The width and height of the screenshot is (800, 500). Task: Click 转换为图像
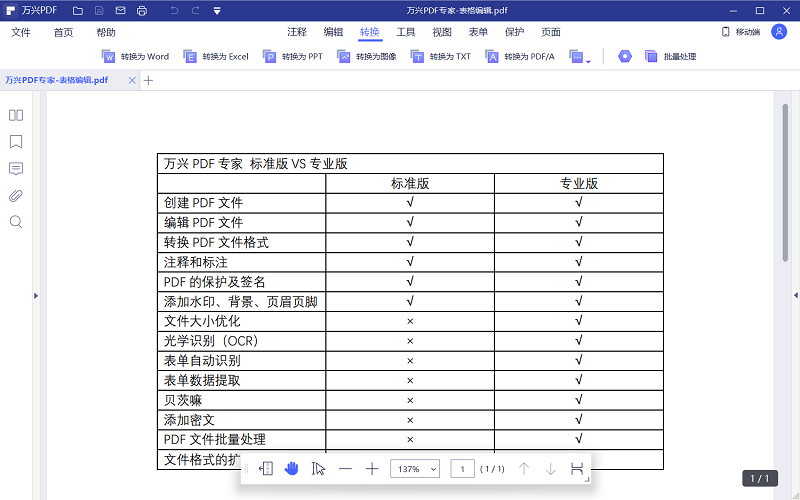coord(367,57)
